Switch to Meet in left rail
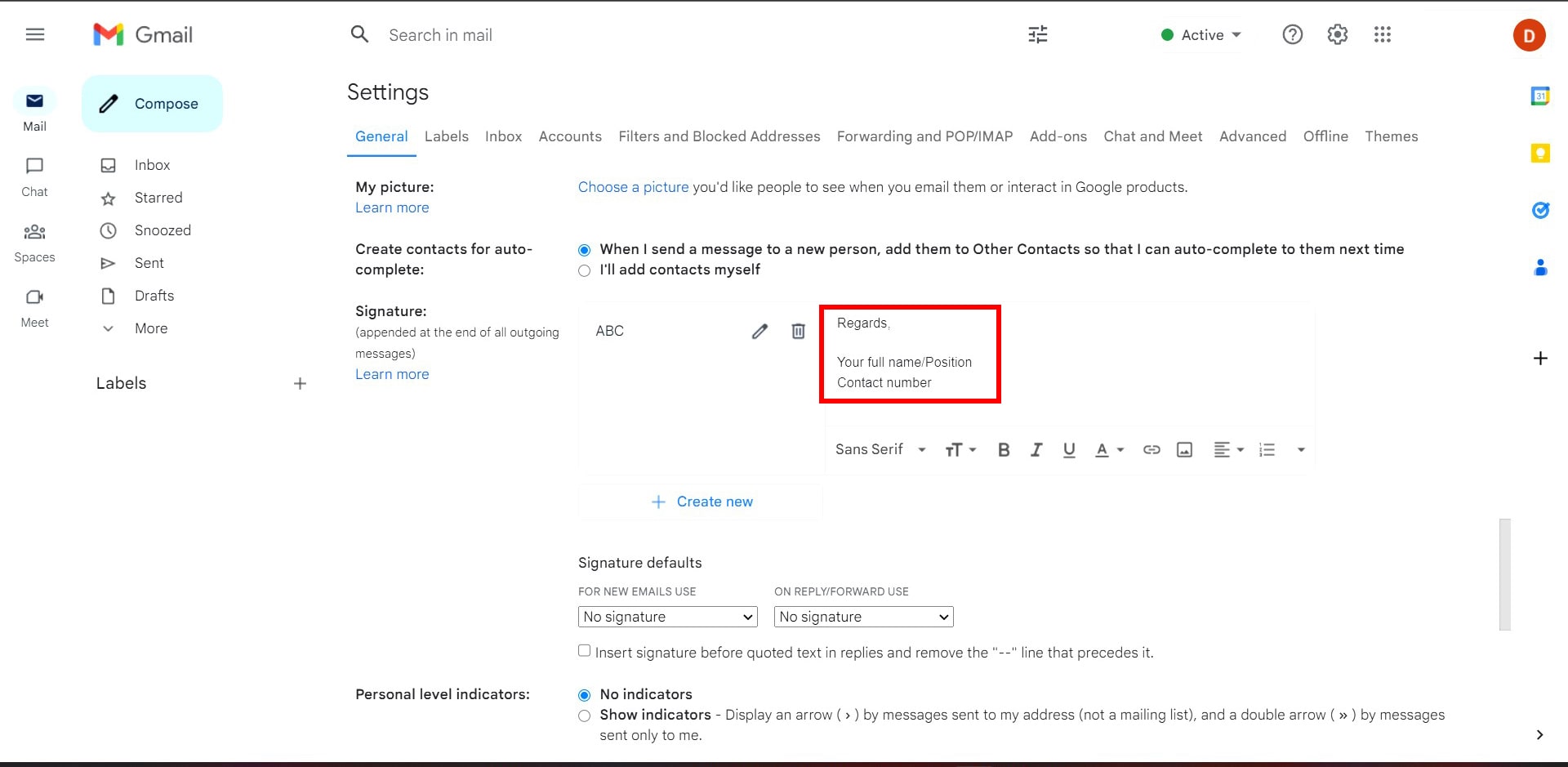The width and height of the screenshot is (1568, 767). tap(34, 308)
